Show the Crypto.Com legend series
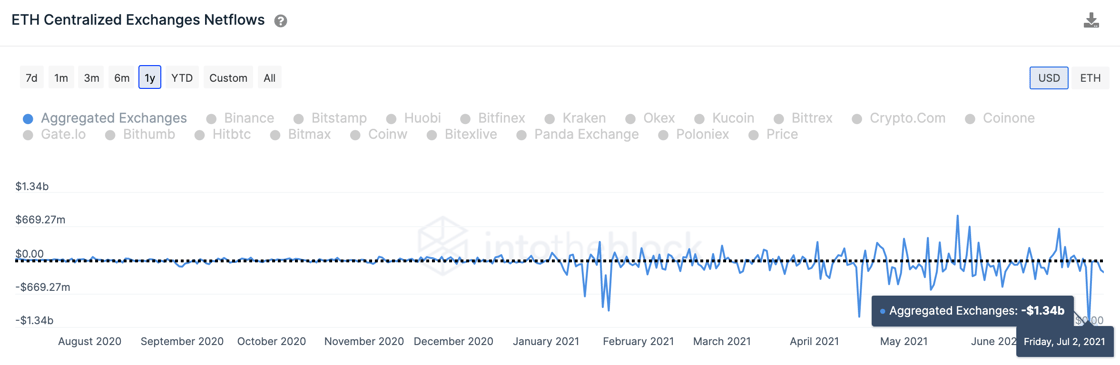 pyautogui.click(x=899, y=118)
